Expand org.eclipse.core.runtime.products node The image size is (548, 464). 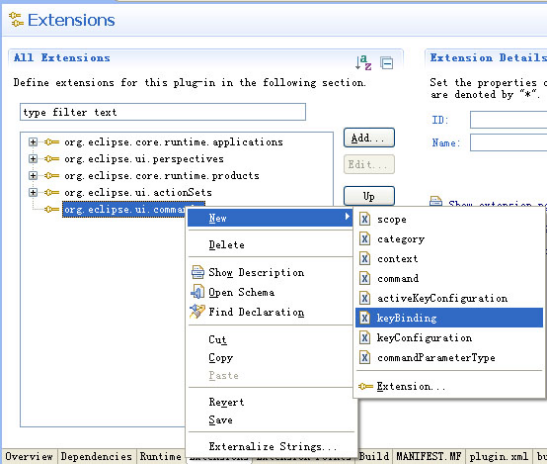(33, 175)
